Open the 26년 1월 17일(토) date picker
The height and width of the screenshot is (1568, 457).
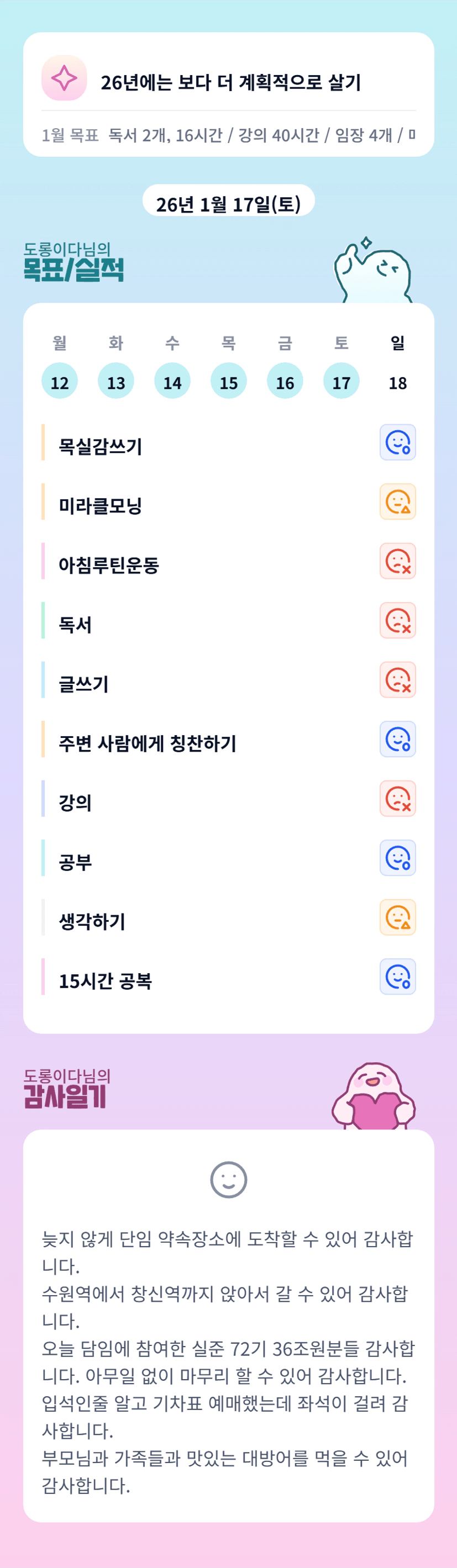click(x=229, y=203)
